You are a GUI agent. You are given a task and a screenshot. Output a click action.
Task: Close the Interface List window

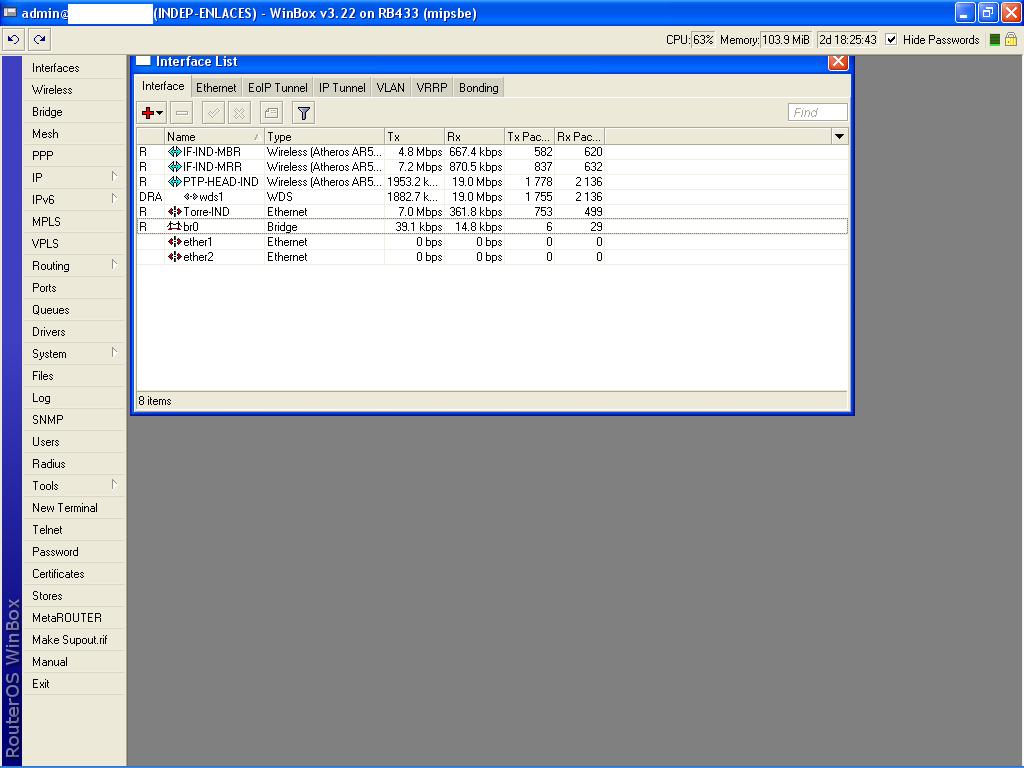pos(838,61)
